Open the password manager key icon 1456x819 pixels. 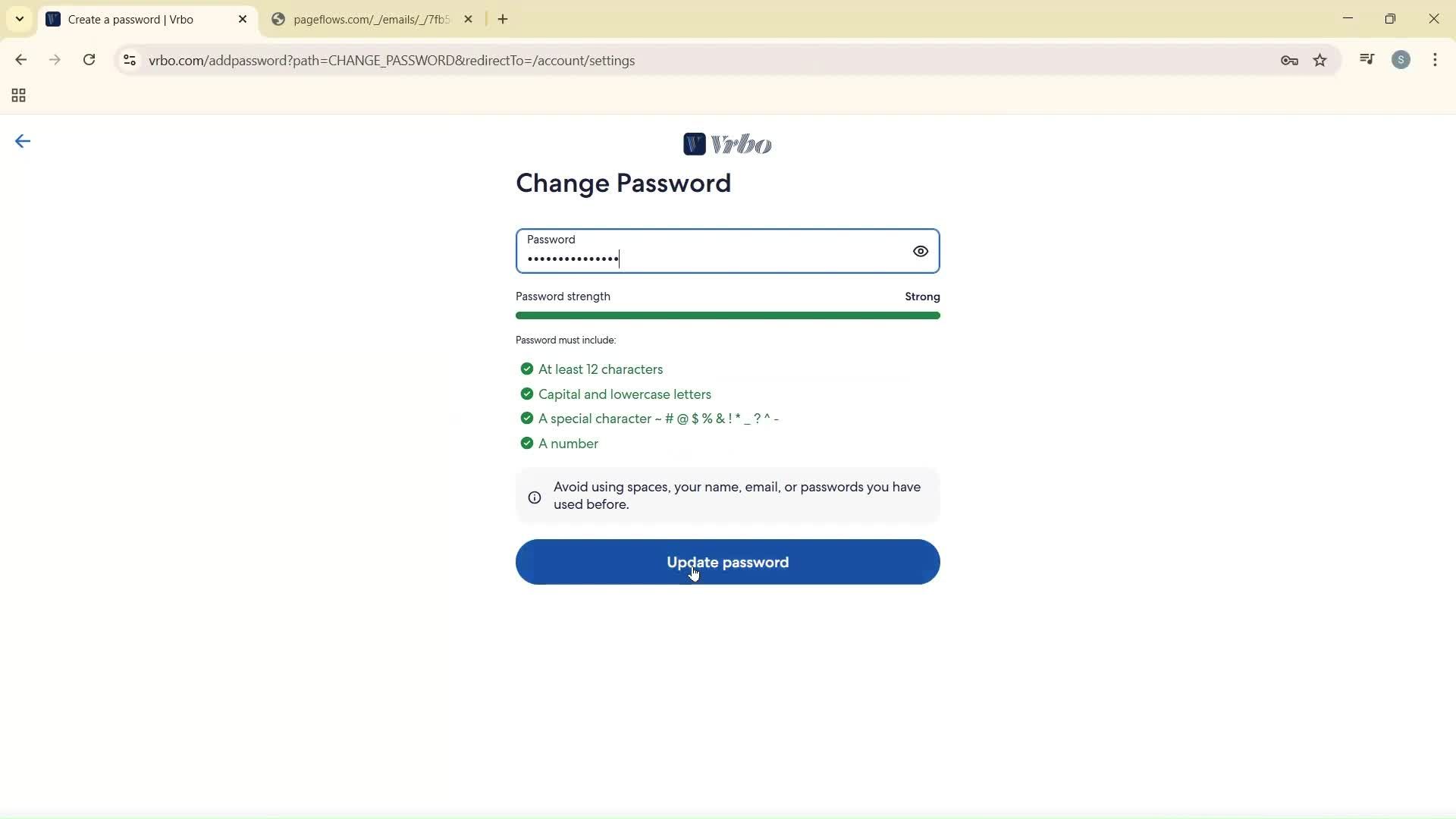1289,60
